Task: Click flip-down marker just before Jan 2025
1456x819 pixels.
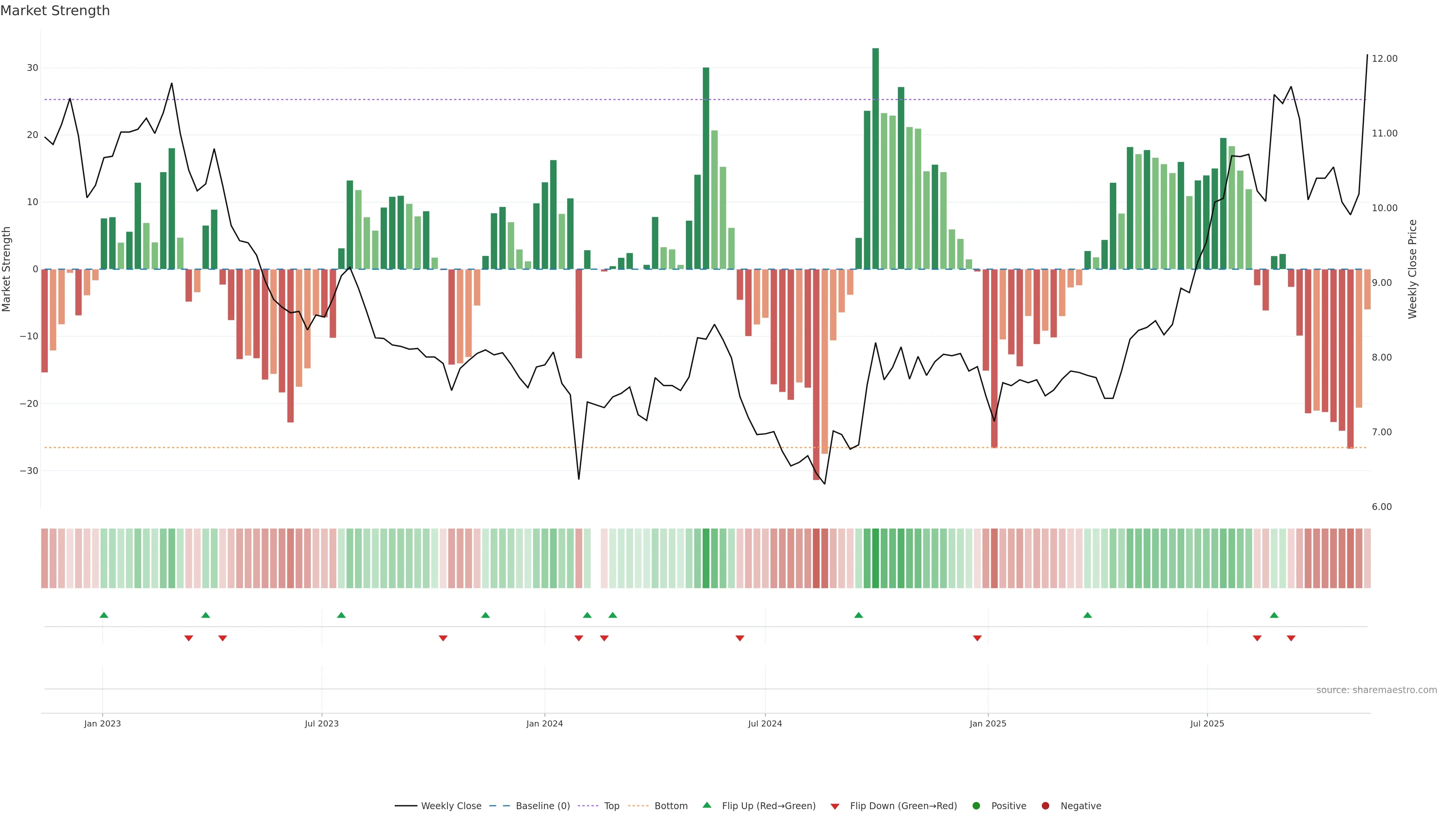Action: click(x=977, y=638)
